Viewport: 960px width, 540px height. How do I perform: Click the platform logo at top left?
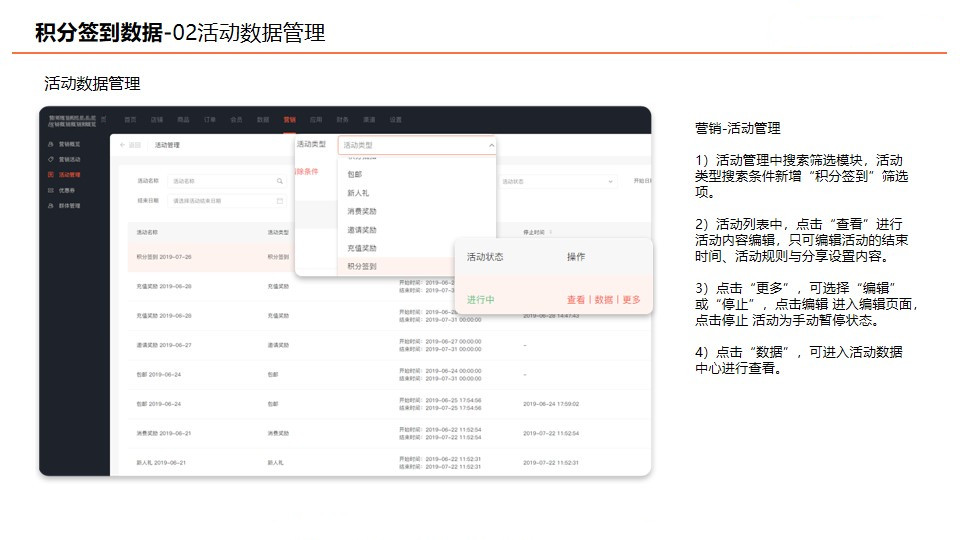point(72,121)
